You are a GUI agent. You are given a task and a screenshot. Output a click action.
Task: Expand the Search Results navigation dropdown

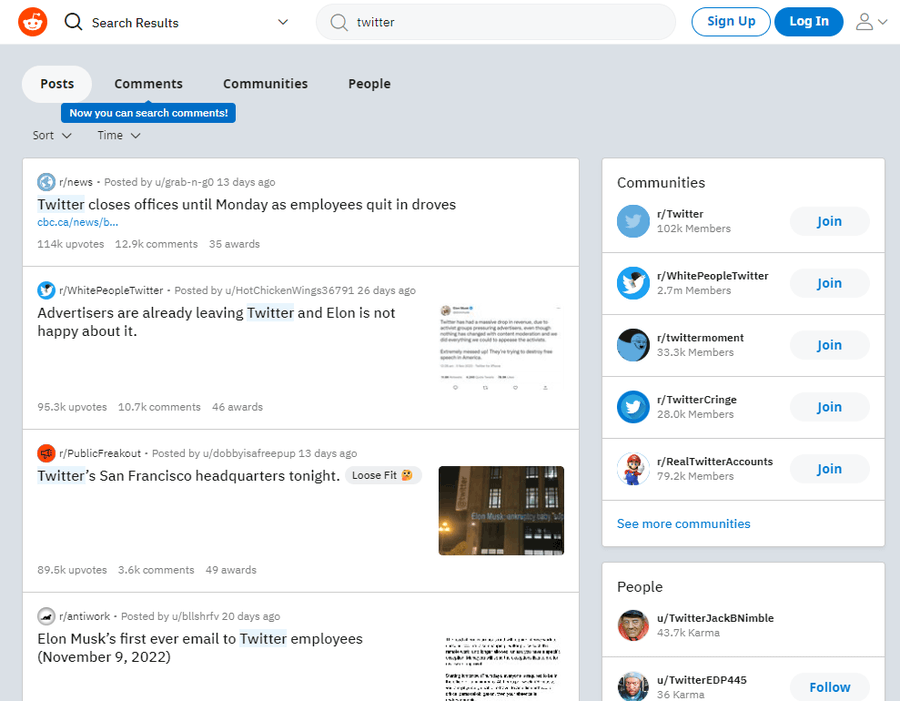pos(283,22)
